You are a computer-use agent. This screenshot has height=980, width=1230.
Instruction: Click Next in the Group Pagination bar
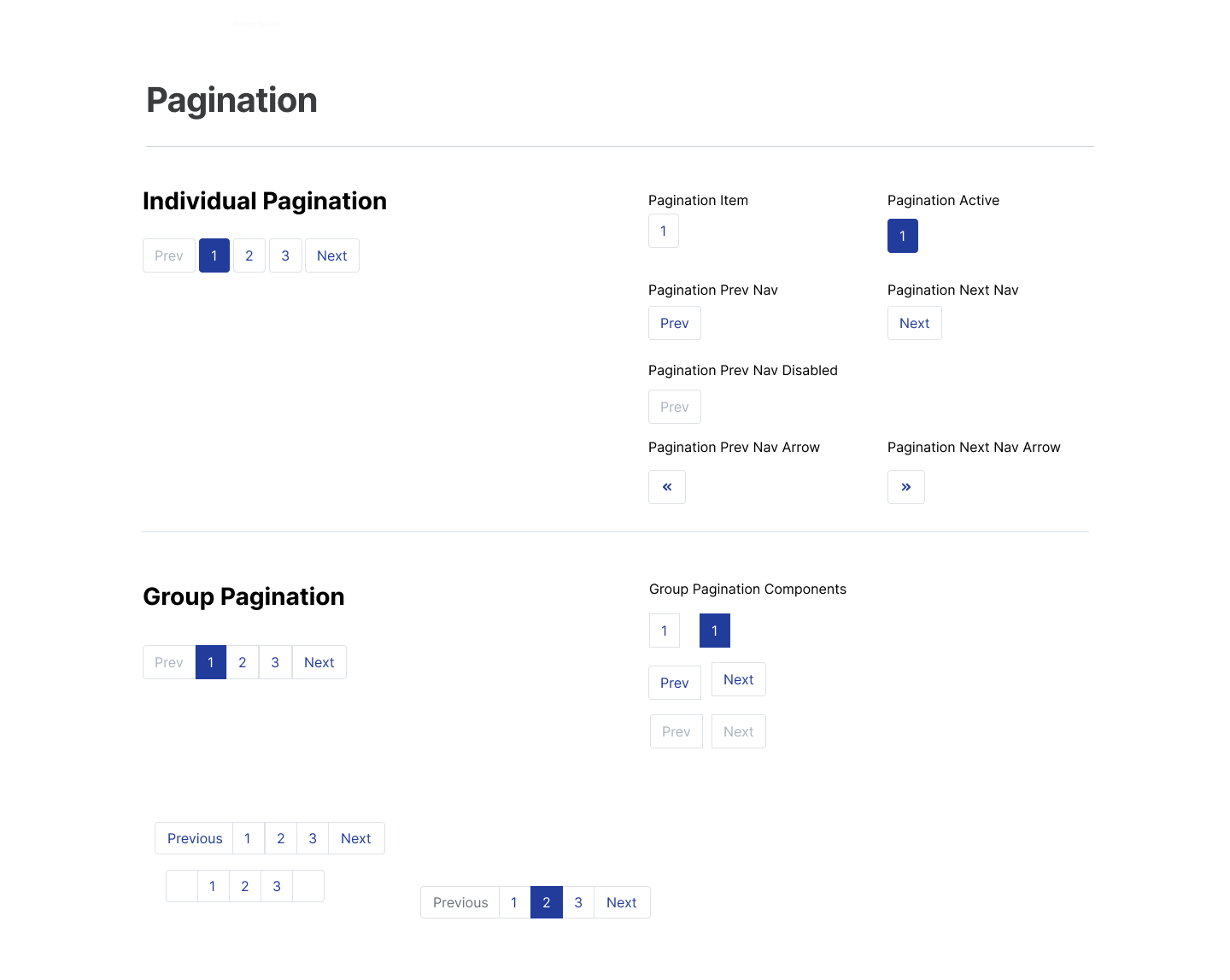pyautogui.click(x=319, y=662)
